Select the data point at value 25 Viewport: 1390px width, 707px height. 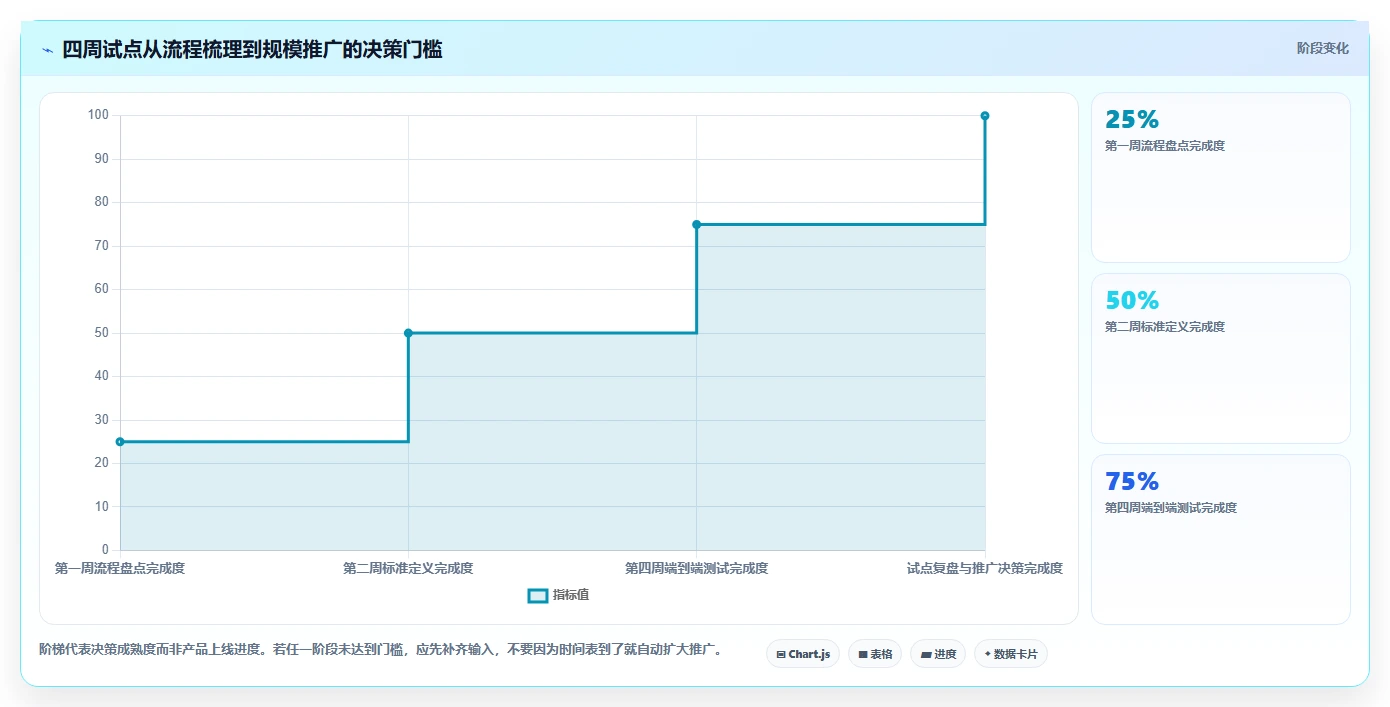point(120,441)
